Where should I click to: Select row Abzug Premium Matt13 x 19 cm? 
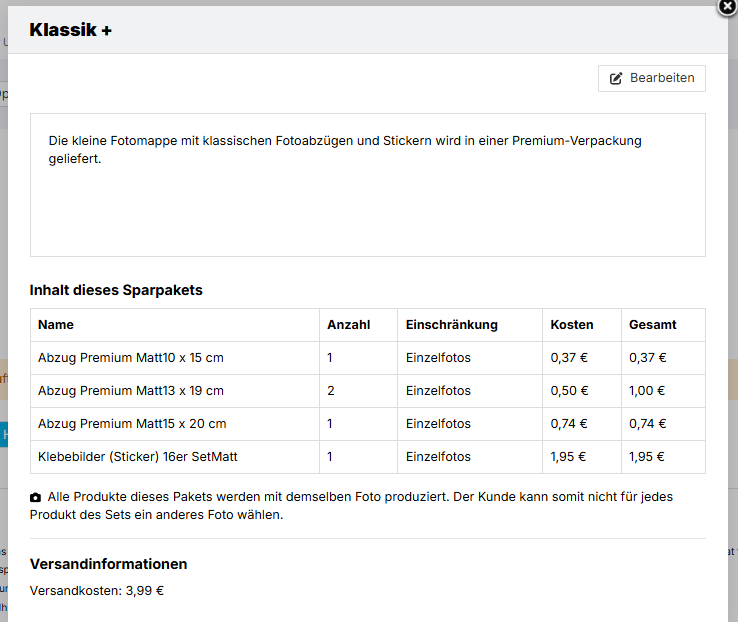click(x=368, y=391)
